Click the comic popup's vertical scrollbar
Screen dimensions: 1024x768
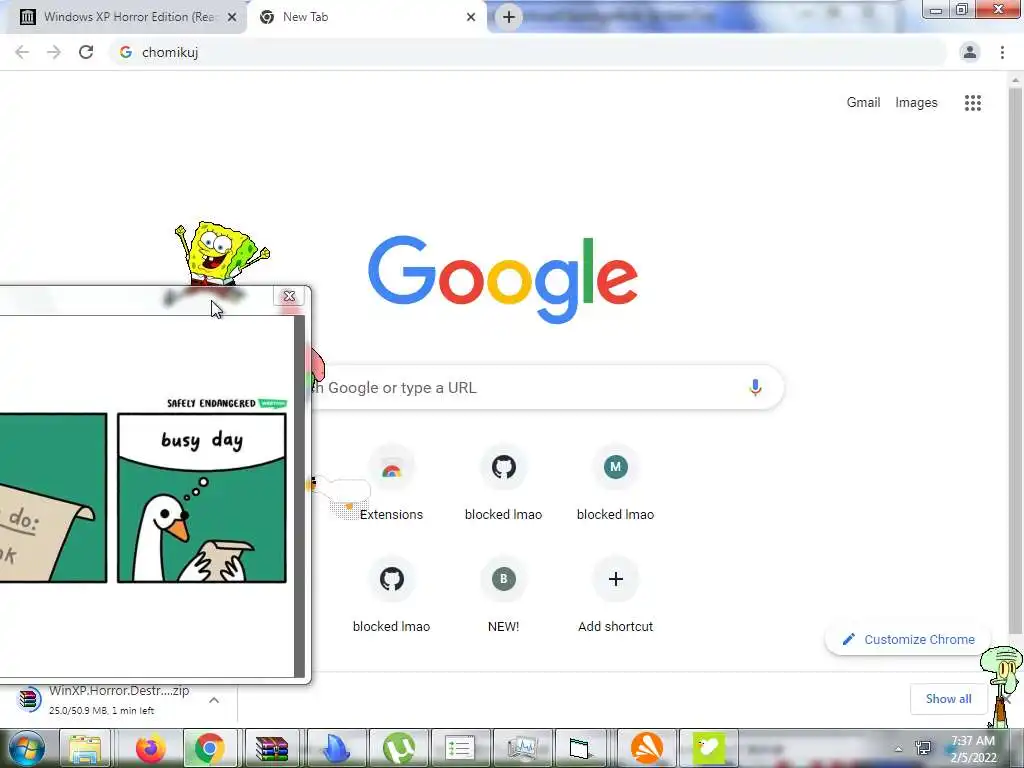(x=299, y=496)
